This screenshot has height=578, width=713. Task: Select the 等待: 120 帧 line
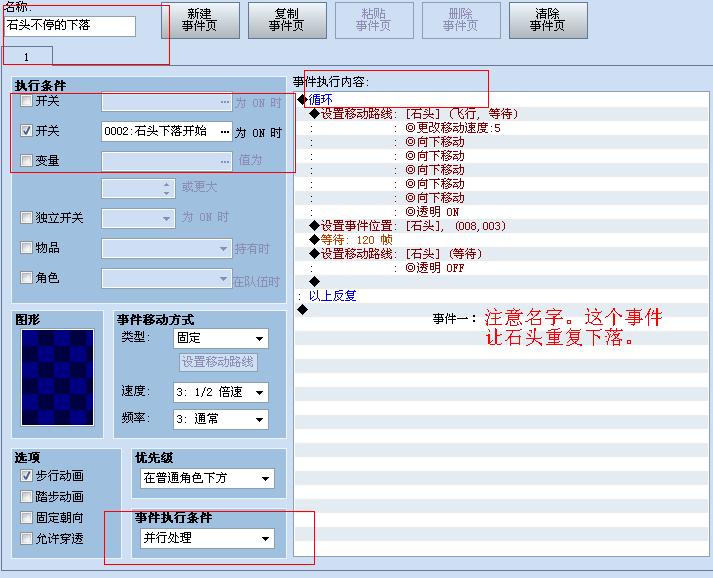(x=501, y=240)
